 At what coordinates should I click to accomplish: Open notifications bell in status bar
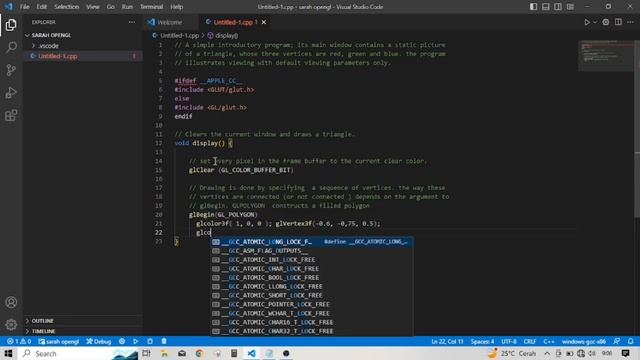(631, 341)
